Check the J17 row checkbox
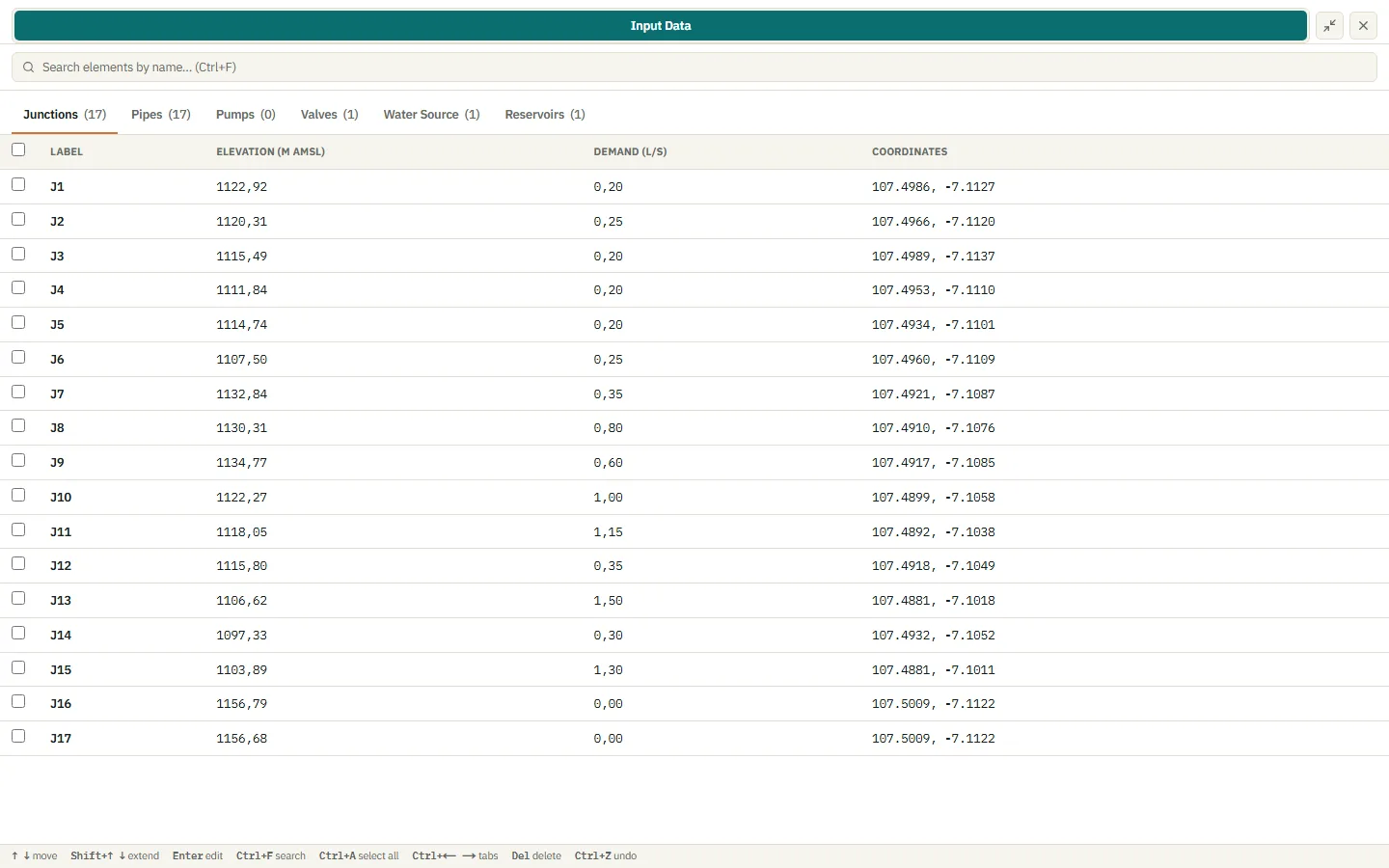Screen dimensions: 1389x868 18,736
